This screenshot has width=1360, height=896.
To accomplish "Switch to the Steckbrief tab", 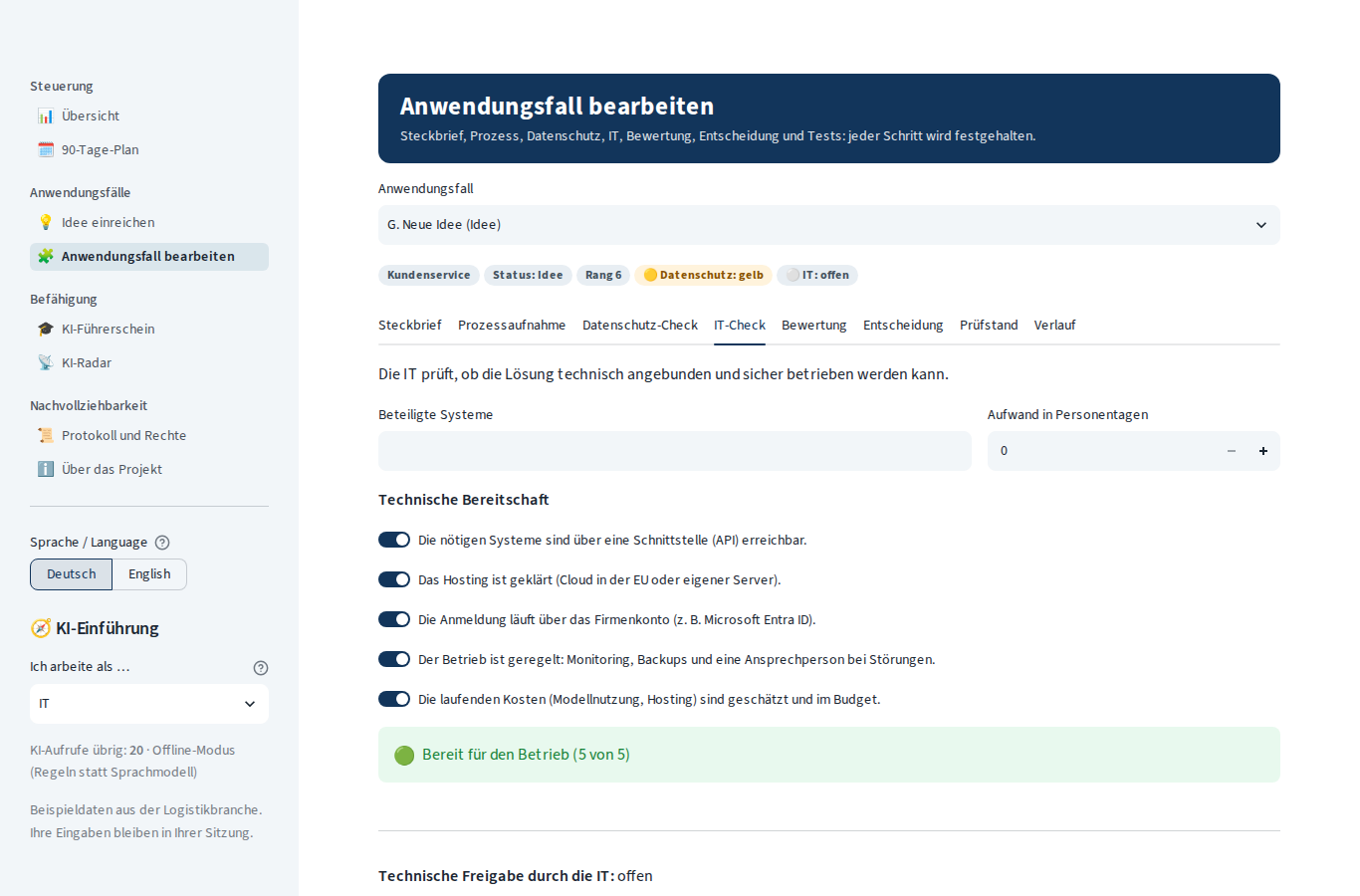I will [x=410, y=326].
